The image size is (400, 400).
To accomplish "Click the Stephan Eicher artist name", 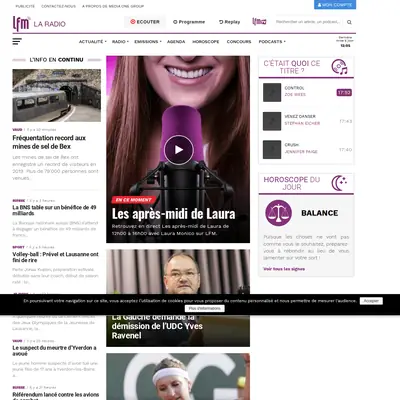I will [x=302, y=123].
